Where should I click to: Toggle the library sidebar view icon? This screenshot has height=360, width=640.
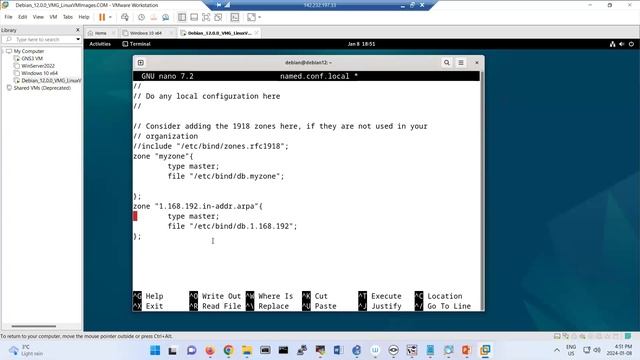[x=182, y=17]
